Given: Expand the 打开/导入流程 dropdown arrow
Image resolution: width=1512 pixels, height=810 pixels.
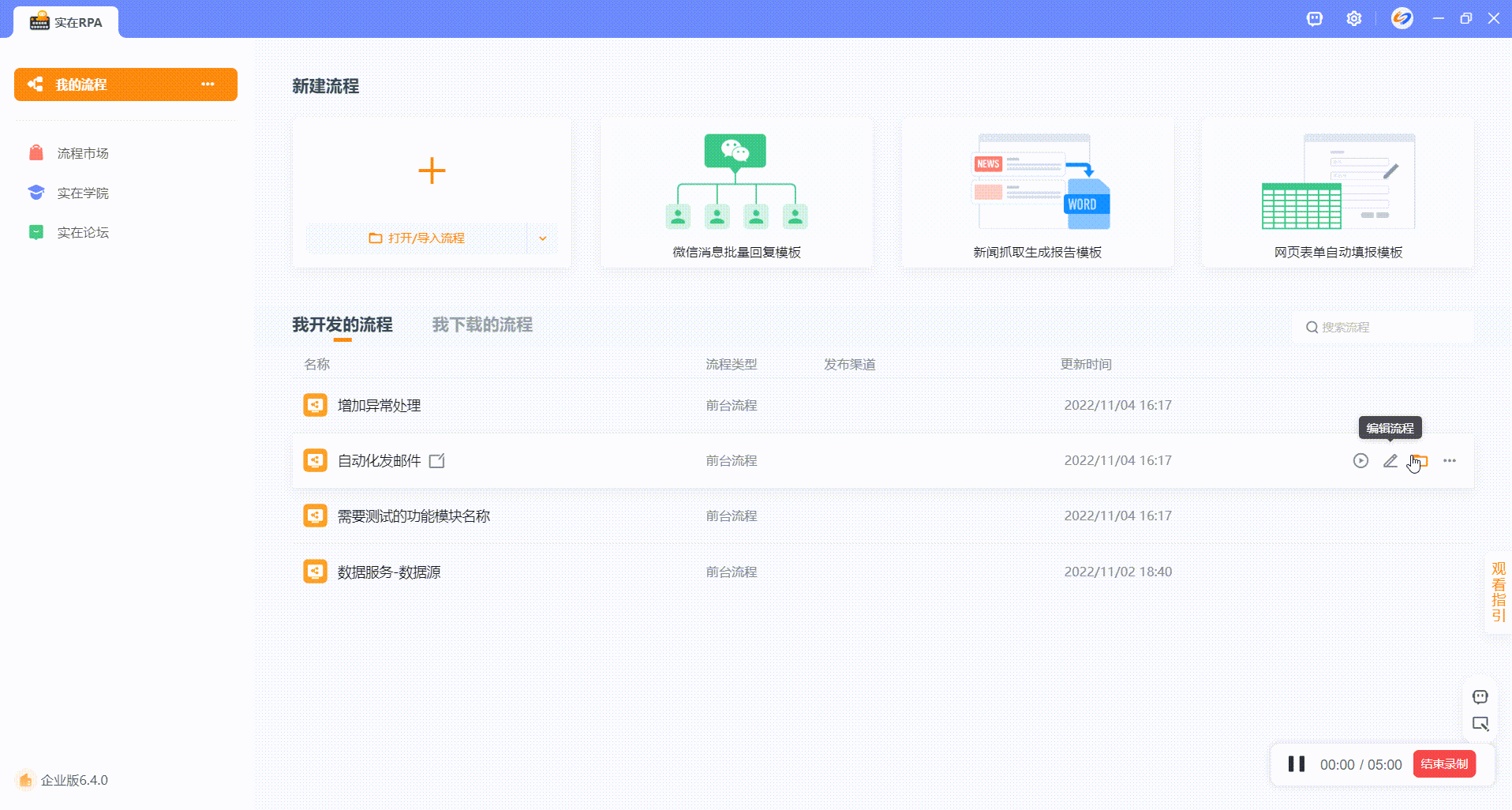Looking at the screenshot, I should (542, 238).
